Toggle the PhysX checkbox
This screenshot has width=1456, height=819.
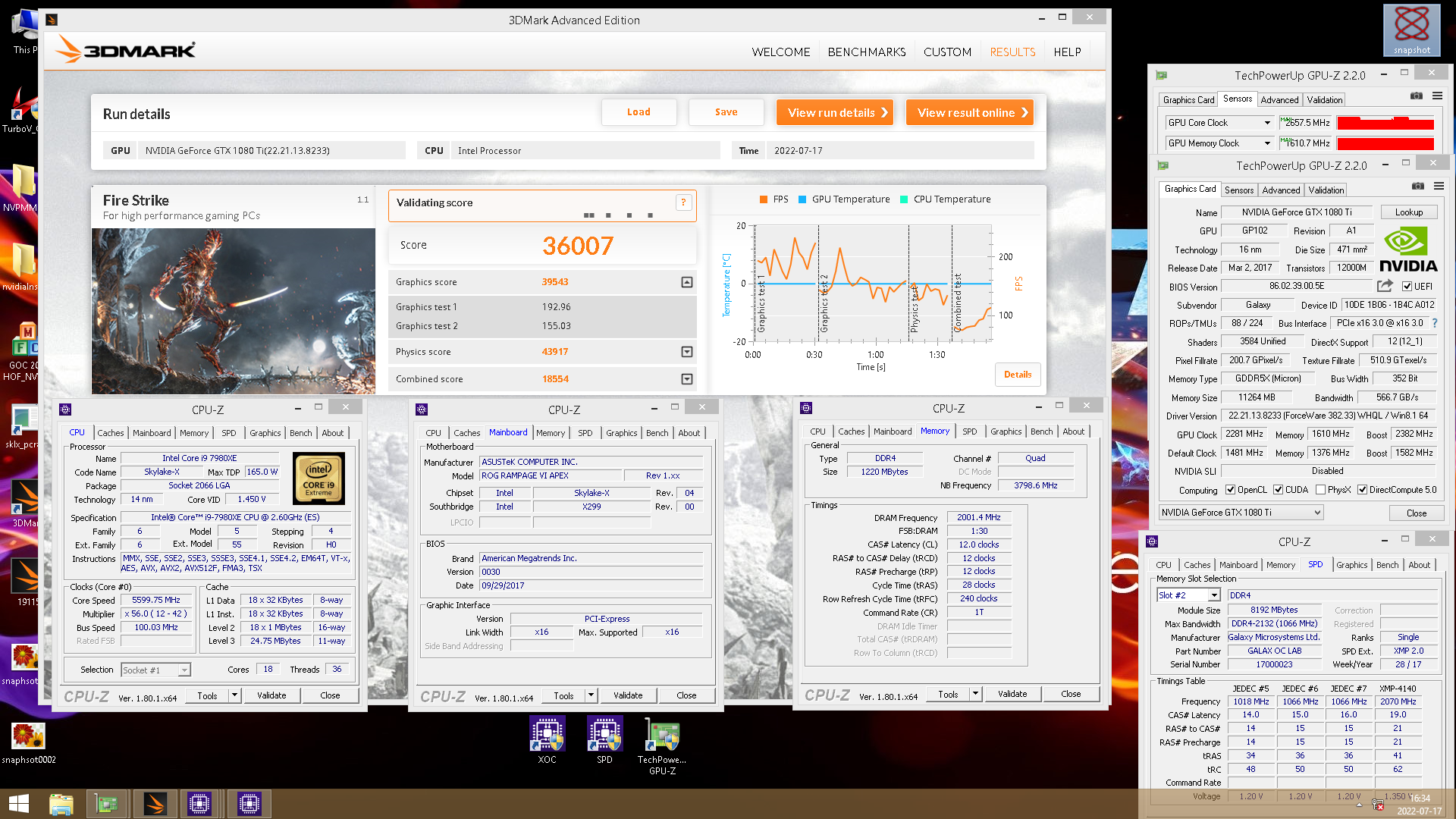point(1321,490)
